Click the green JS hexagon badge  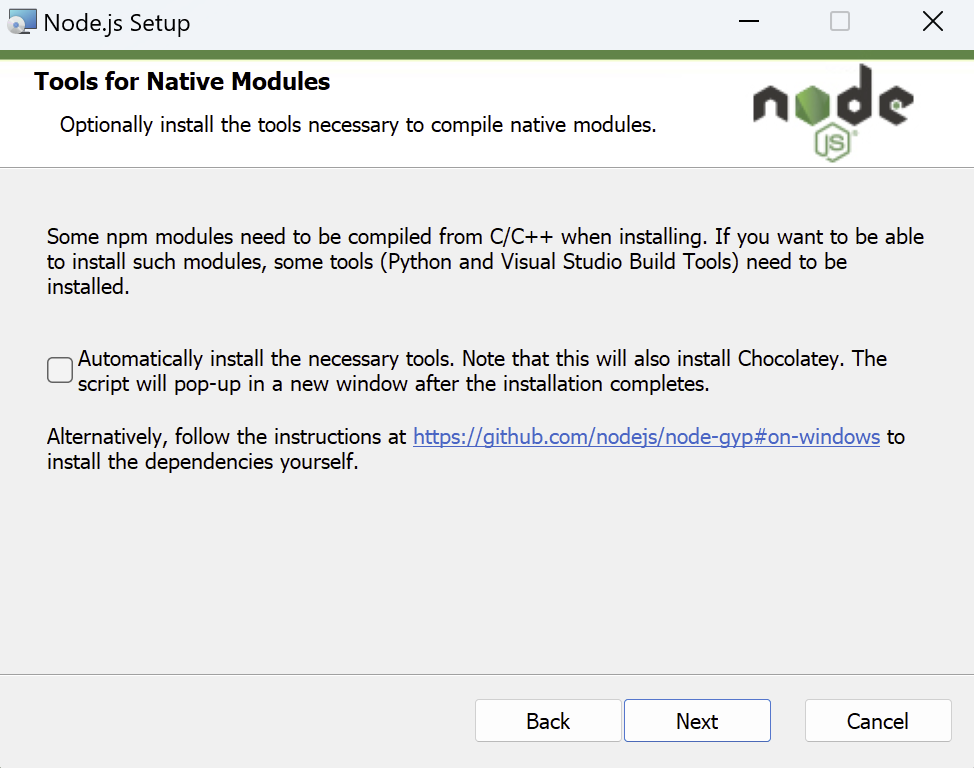(x=832, y=143)
